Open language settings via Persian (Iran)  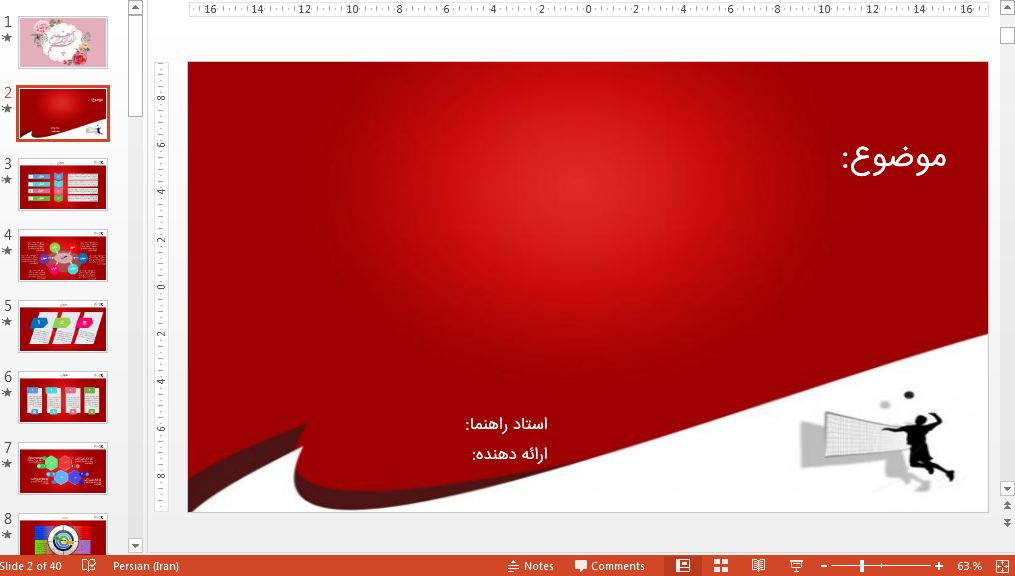pos(145,565)
